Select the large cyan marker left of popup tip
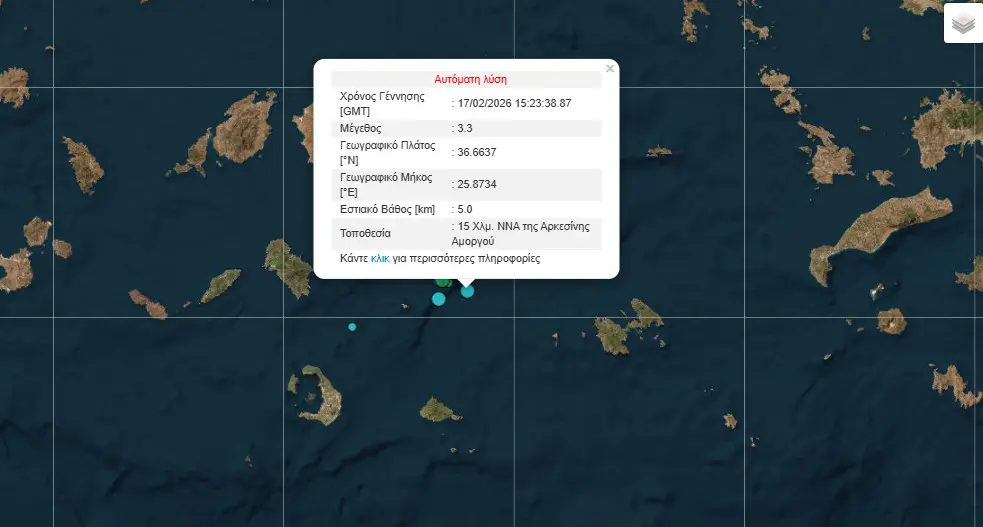The width and height of the screenshot is (983, 527). click(438, 299)
